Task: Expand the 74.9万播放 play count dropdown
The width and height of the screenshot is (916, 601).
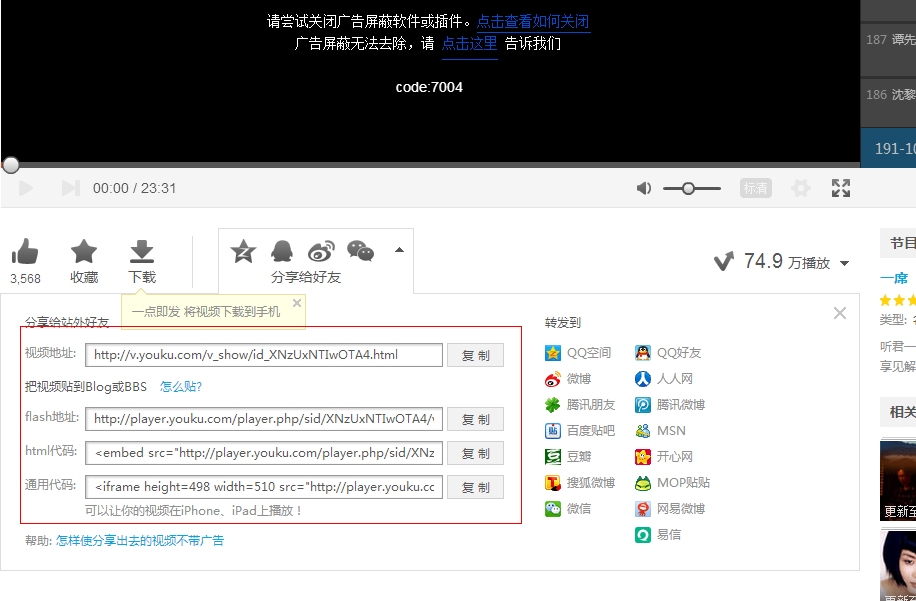Action: click(x=844, y=263)
